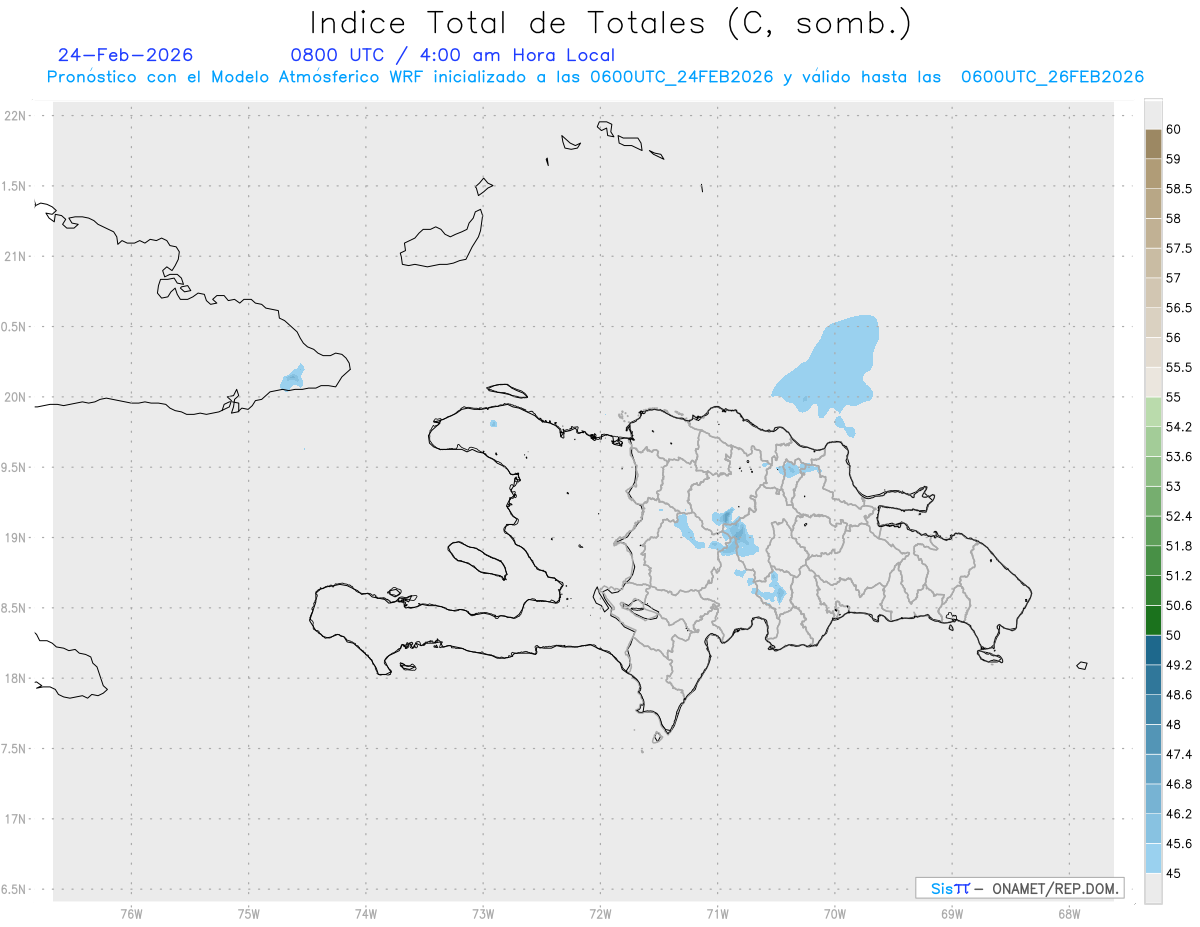Click the "52.4" colorbar value
Image resolution: width=1200 pixels, height=927 pixels.
tap(1179, 516)
